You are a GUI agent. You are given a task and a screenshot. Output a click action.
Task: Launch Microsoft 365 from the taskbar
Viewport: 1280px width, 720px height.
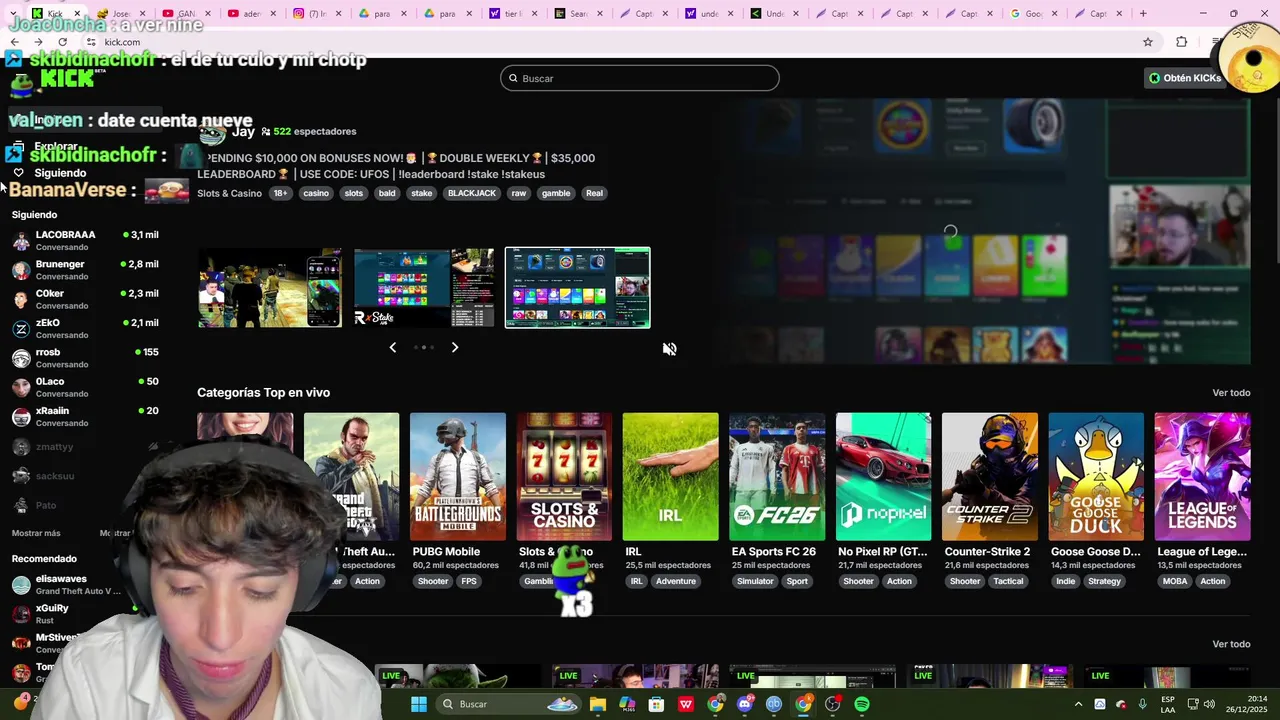coord(627,704)
